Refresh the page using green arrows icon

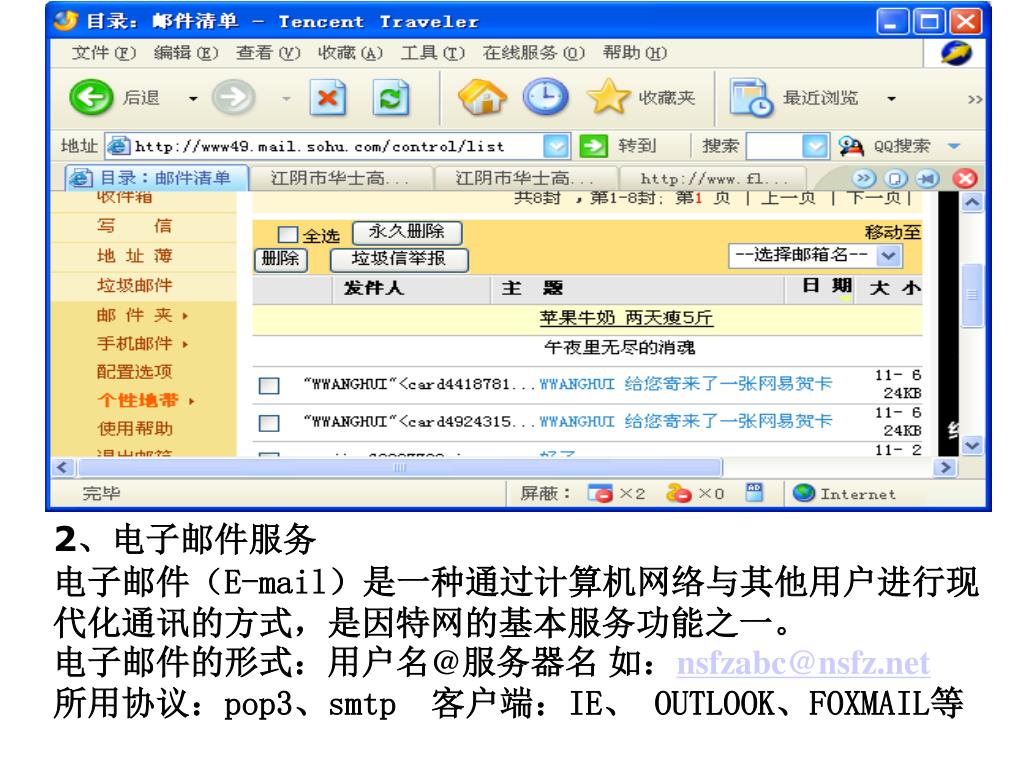coord(391,98)
